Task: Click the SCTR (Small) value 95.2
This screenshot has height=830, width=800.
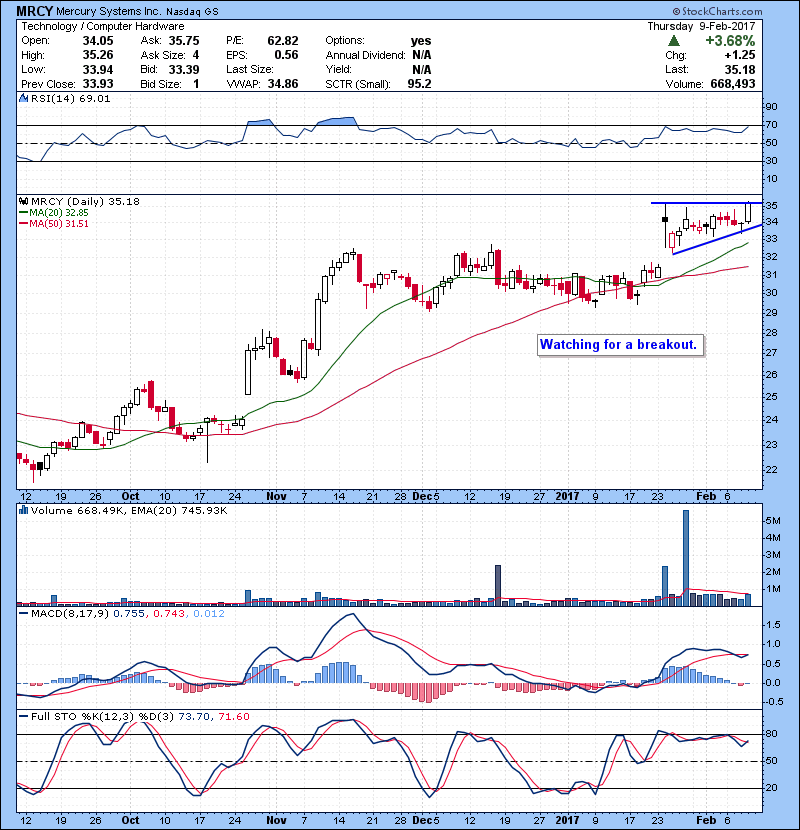Action: (x=419, y=84)
